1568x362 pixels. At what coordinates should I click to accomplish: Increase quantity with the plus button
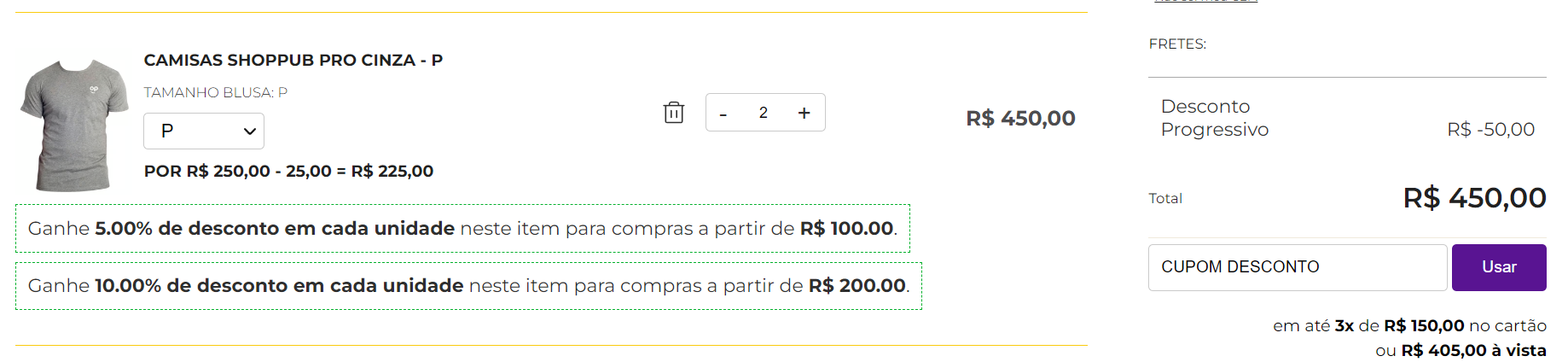(x=804, y=113)
